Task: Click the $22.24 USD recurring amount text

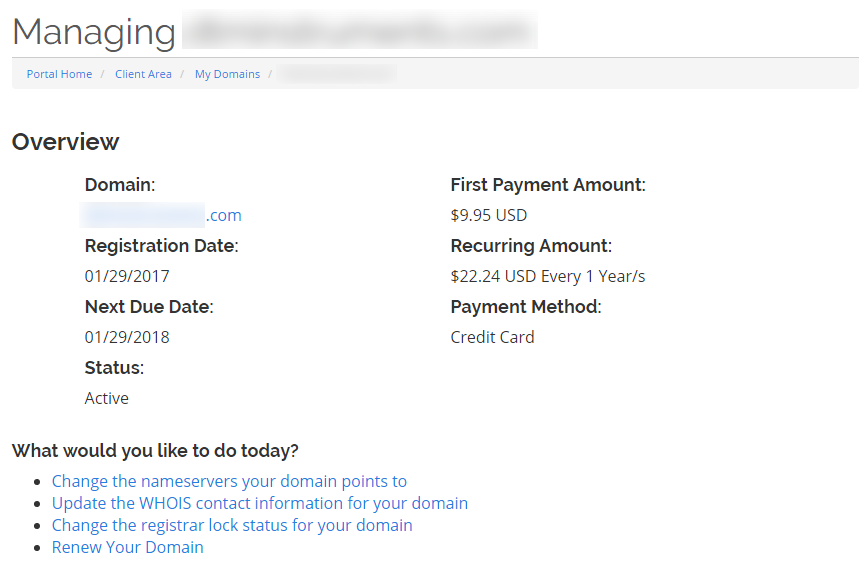Action: (x=547, y=276)
